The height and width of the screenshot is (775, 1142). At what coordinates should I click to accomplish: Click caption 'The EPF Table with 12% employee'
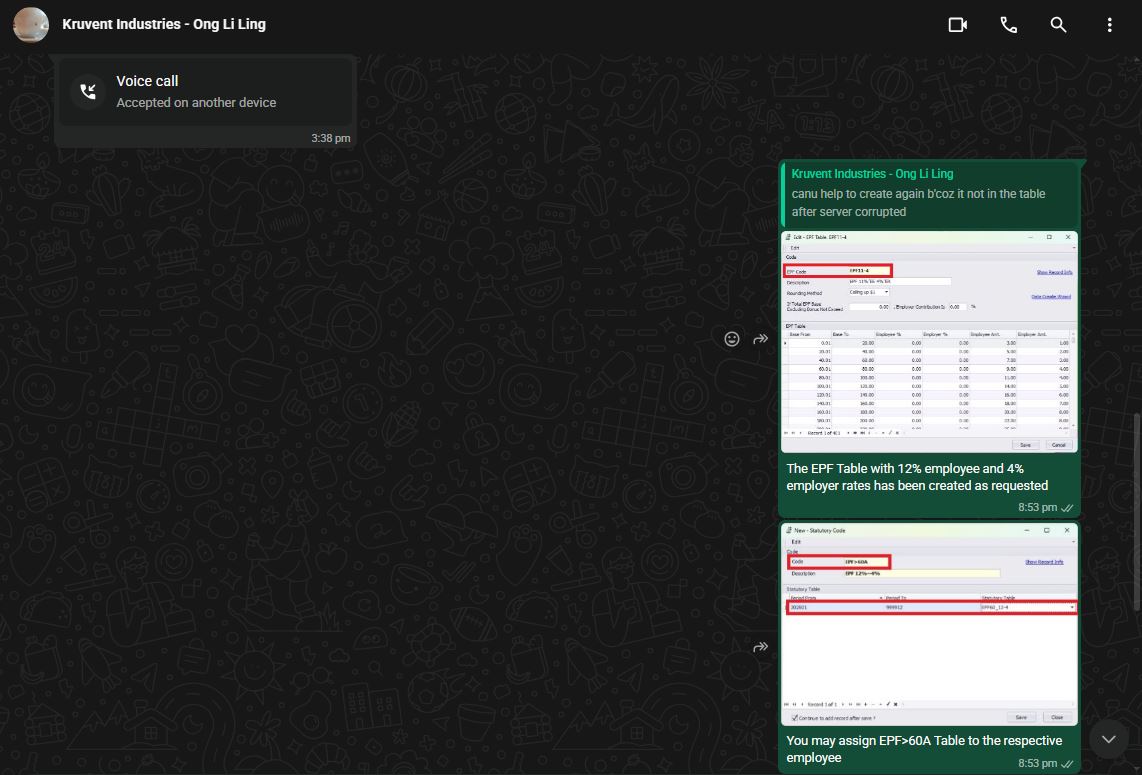917,477
